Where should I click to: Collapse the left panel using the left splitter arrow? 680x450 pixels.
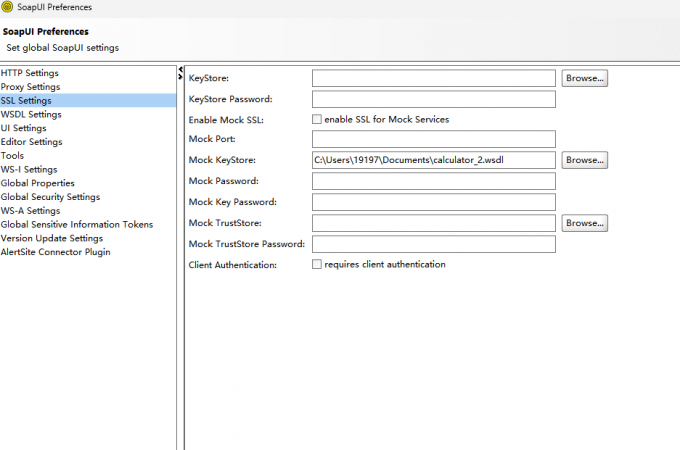(180, 69)
